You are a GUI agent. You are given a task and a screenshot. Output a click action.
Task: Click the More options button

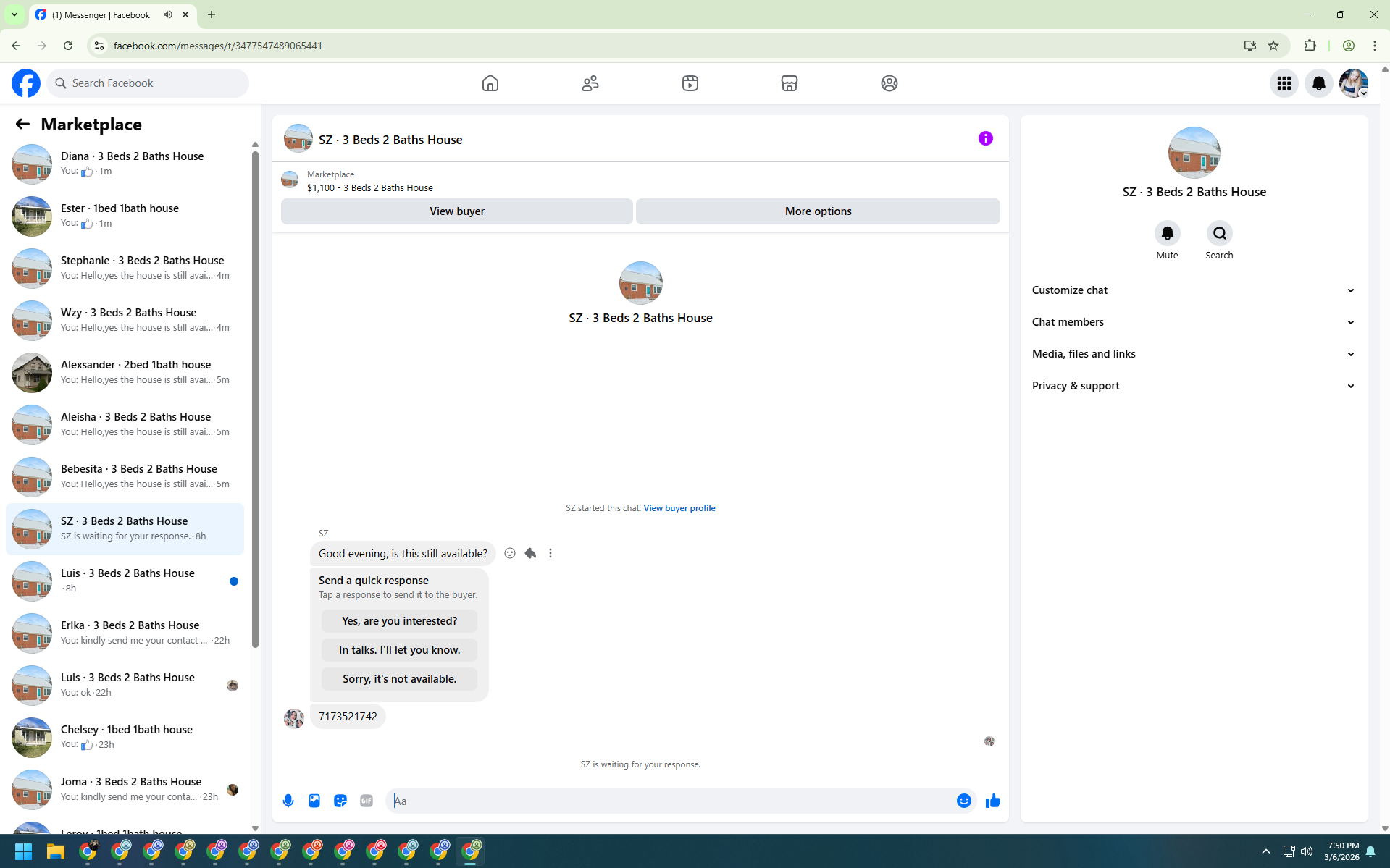[x=818, y=211]
